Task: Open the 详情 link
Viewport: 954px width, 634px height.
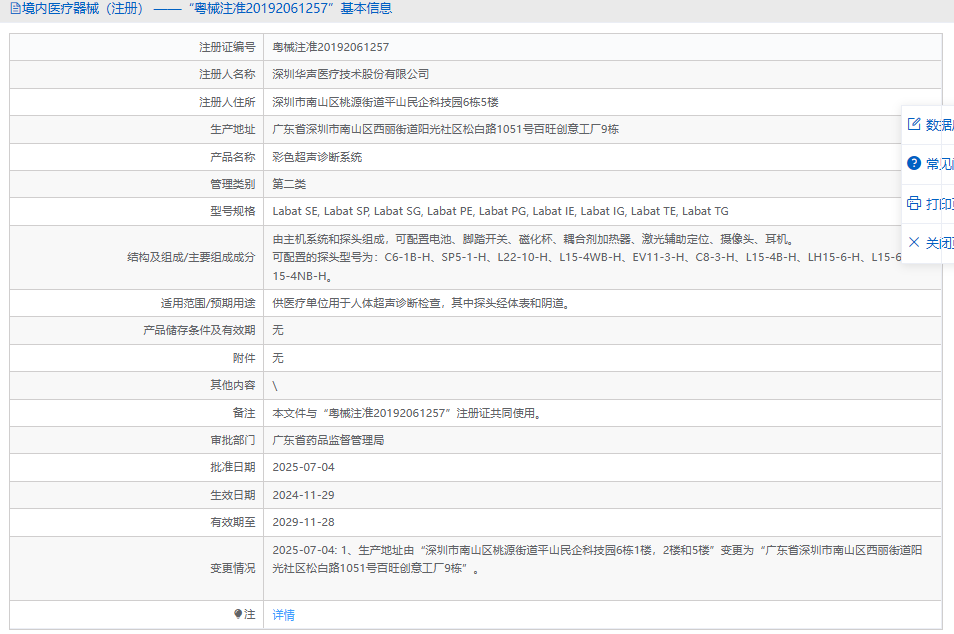Action: point(284,615)
